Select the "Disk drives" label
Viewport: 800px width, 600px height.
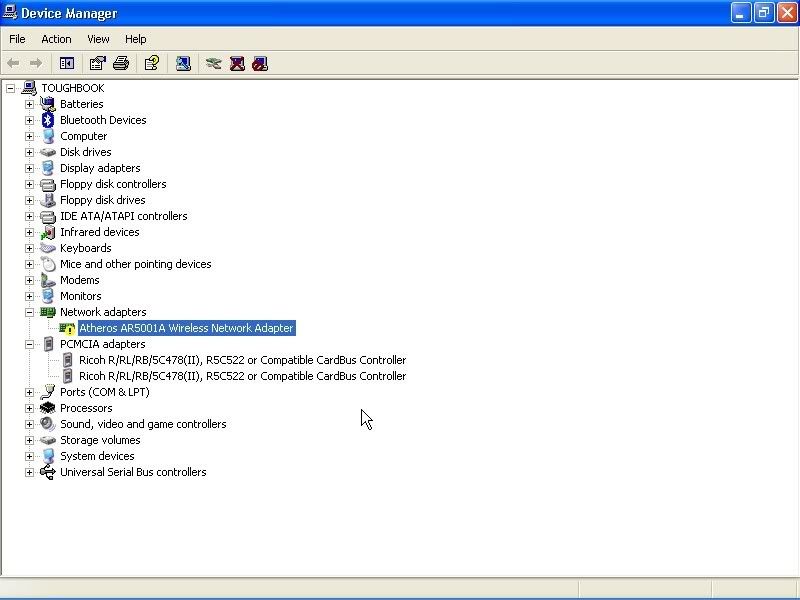click(x=86, y=152)
